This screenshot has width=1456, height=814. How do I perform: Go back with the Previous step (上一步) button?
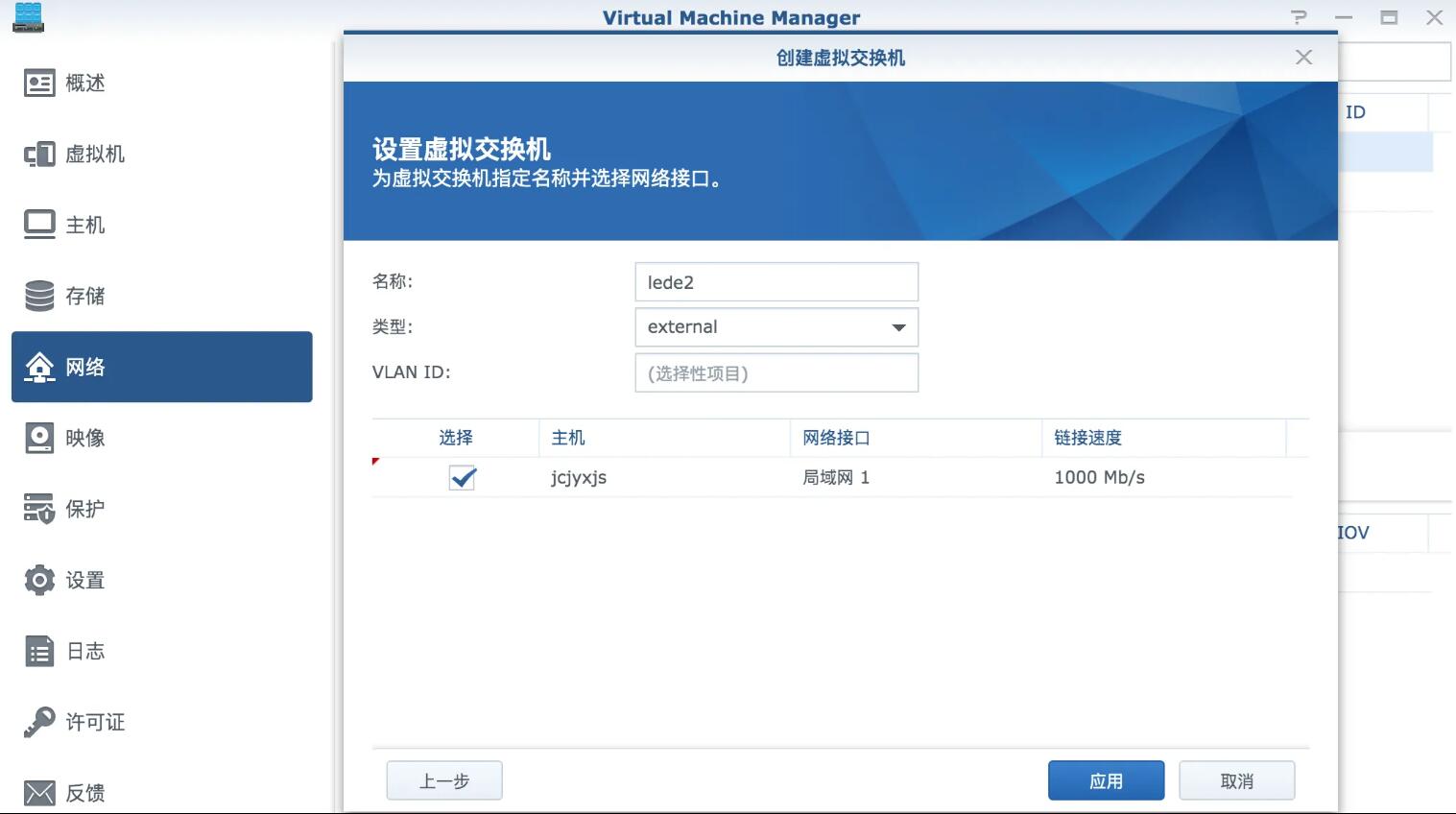tap(444, 780)
